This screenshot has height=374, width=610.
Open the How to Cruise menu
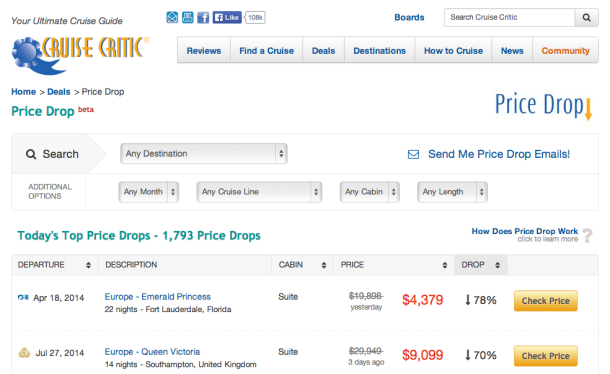coord(453,51)
